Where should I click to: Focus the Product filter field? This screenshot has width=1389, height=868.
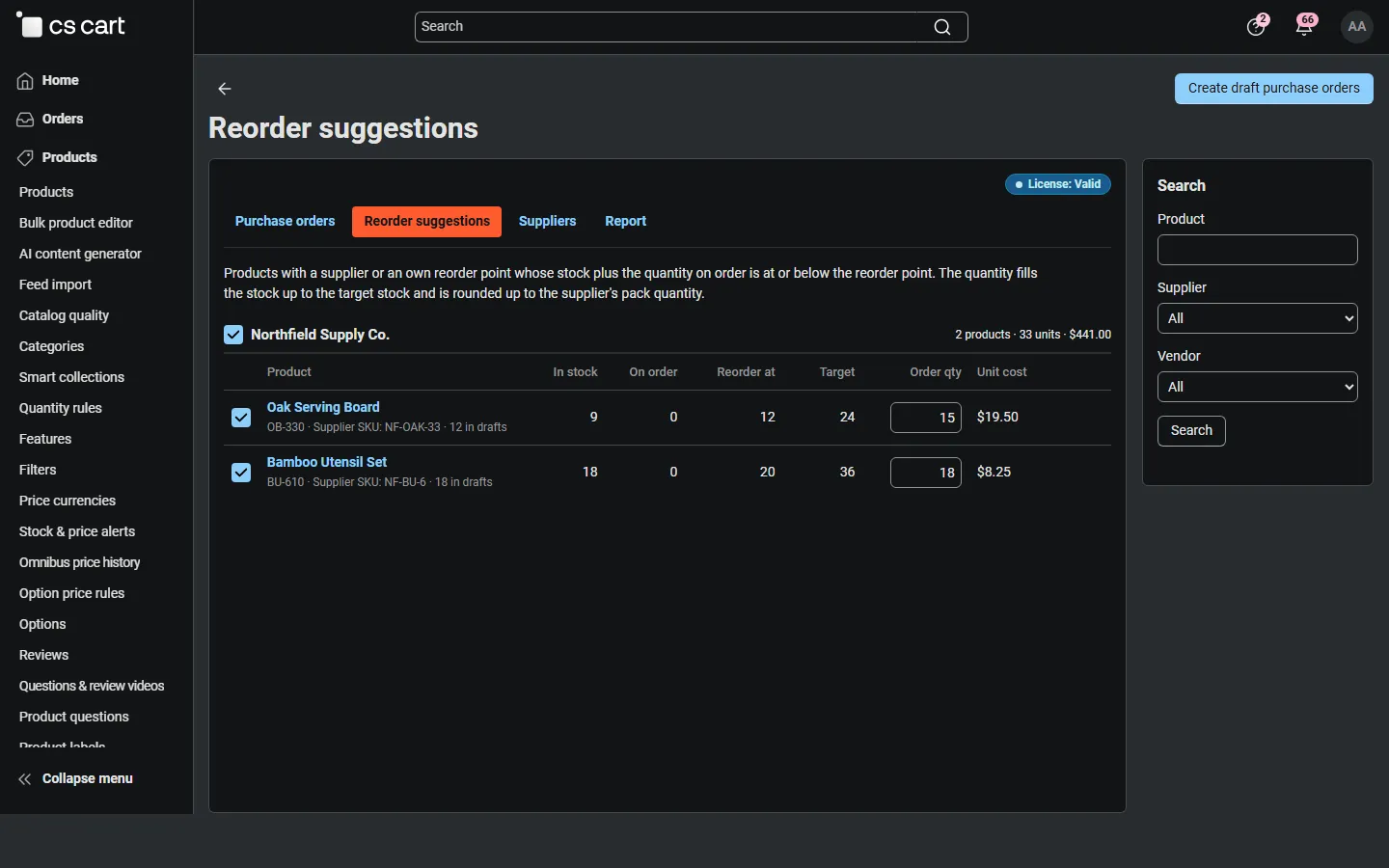tap(1257, 250)
